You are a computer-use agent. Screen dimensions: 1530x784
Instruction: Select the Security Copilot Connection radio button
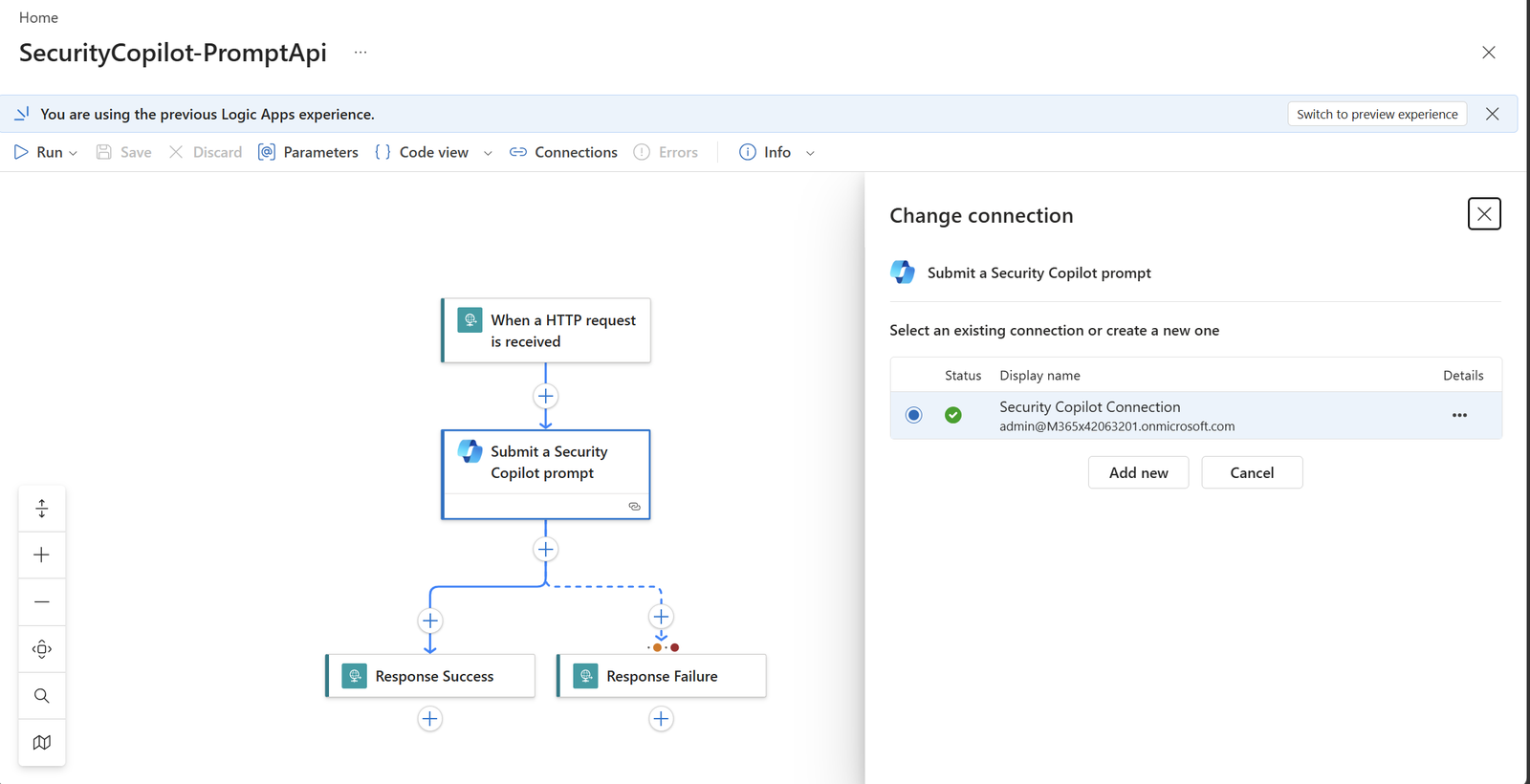[914, 415]
